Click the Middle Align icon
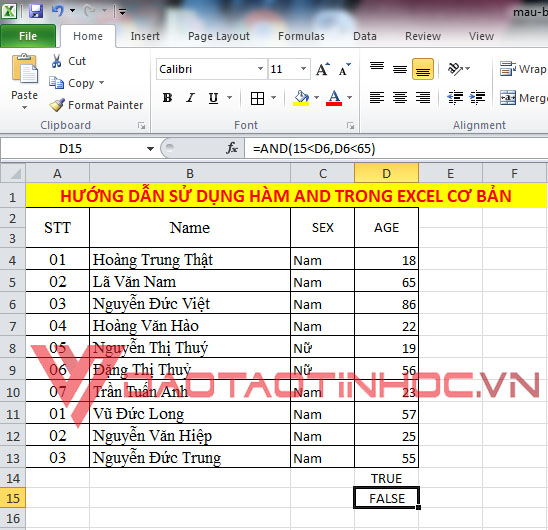Viewport: 548px width, 530px height. pyautogui.click(x=400, y=69)
